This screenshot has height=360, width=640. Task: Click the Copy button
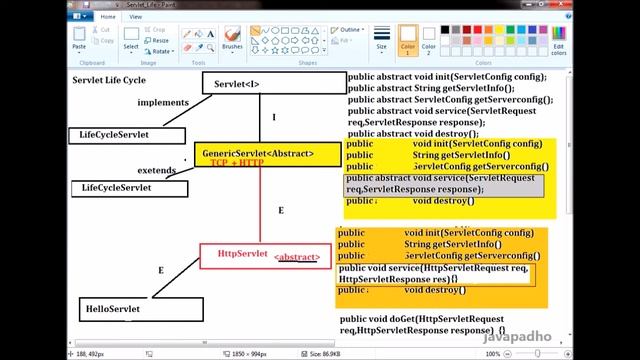pyautogui.click(x=103, y=40)
